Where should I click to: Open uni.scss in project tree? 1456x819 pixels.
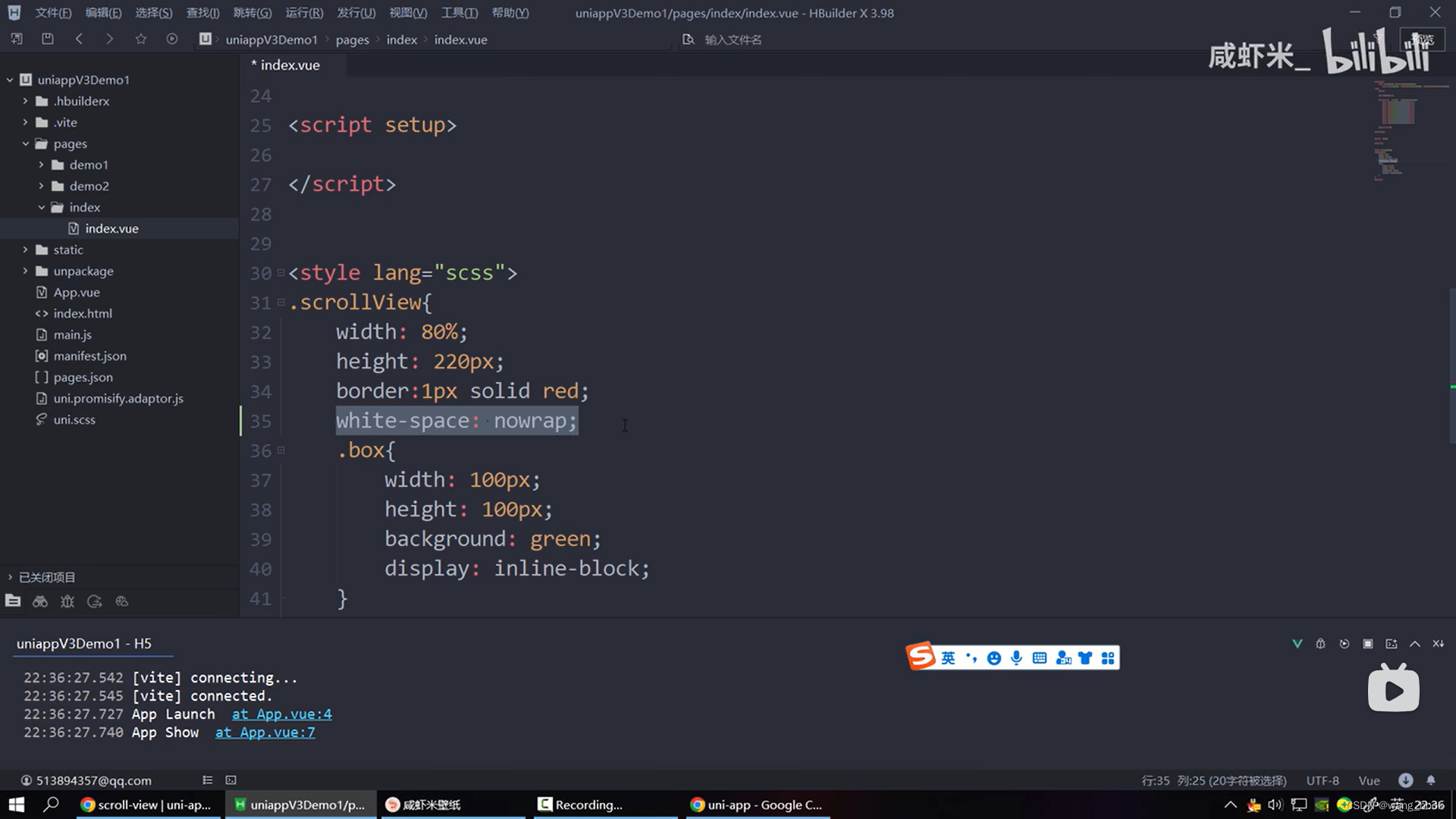click(x=74, y=419)
